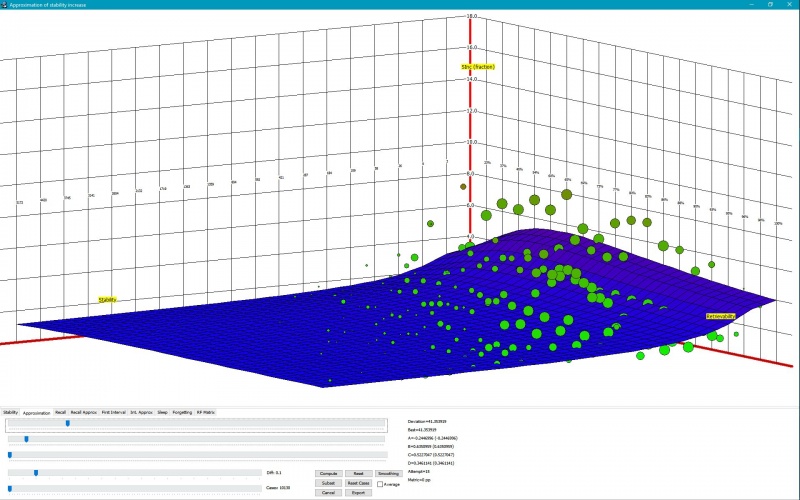The width and height of the screenshot is (800, 500).
Task: Click the app icon in title bar
Action: point(4,4)
